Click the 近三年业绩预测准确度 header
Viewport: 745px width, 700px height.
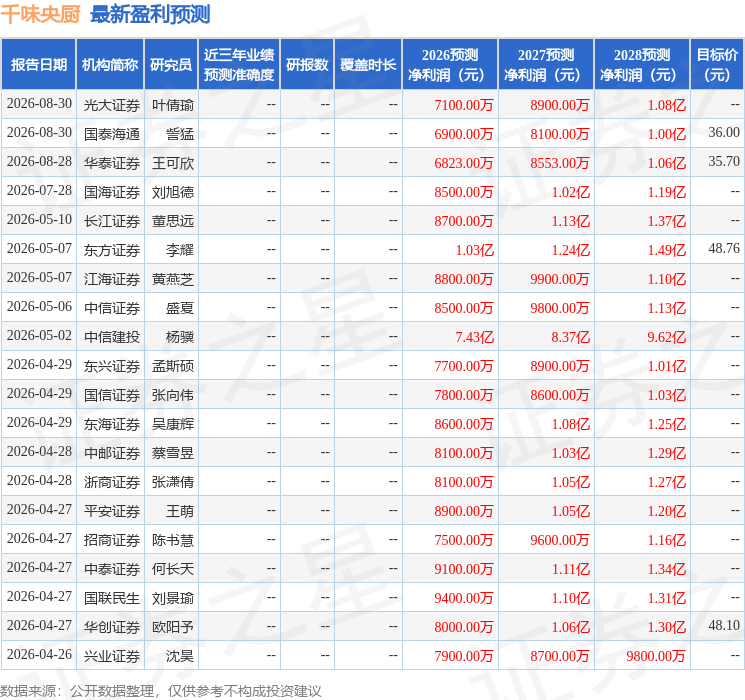tap(239, 65)
